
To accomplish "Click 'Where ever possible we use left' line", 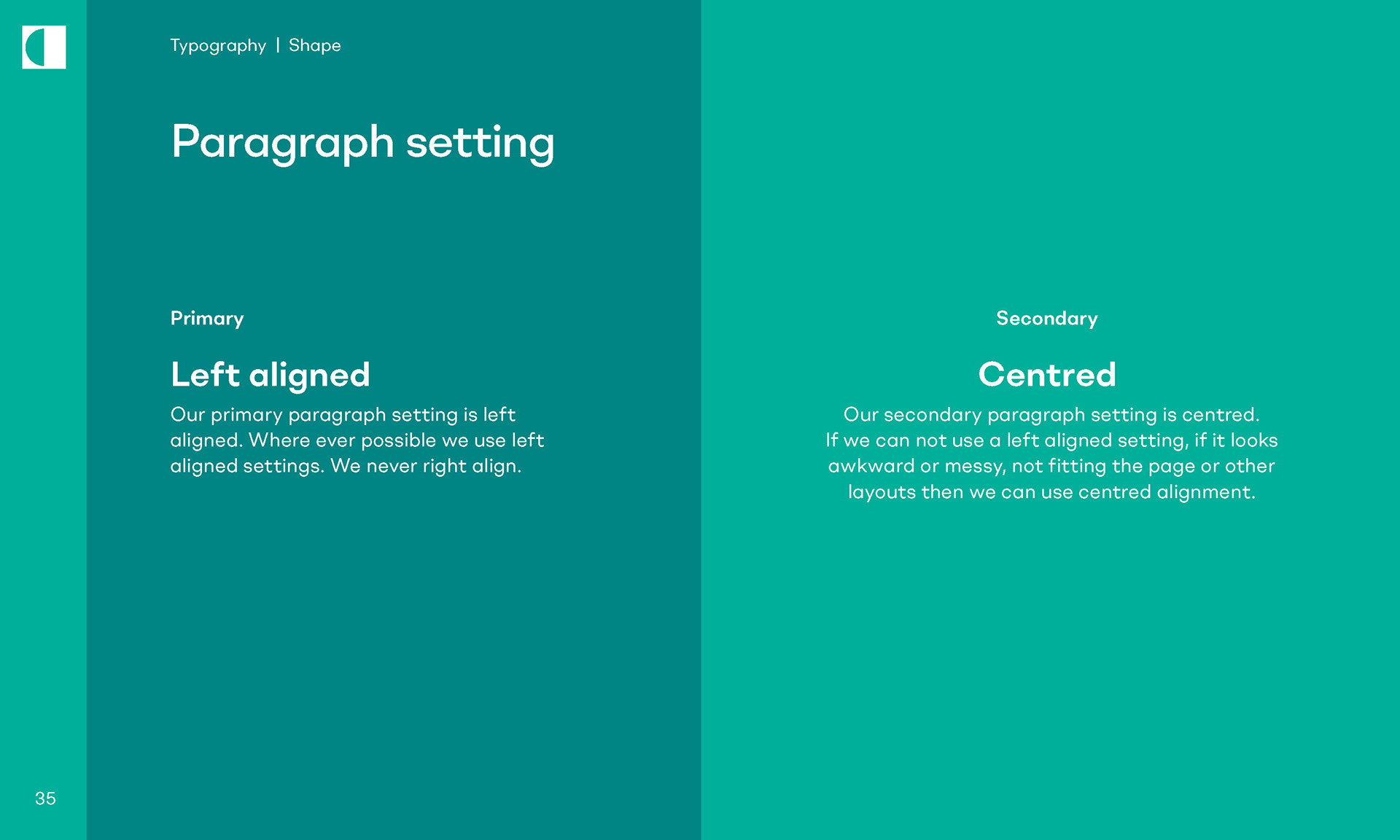I will 397,440.
